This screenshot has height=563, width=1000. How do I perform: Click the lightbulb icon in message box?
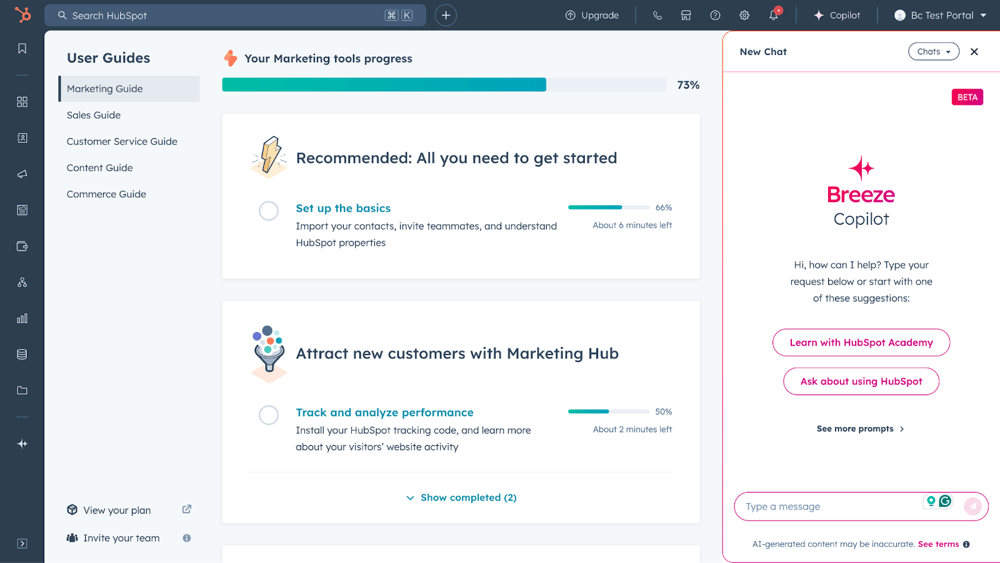click(x=931, y=501)
